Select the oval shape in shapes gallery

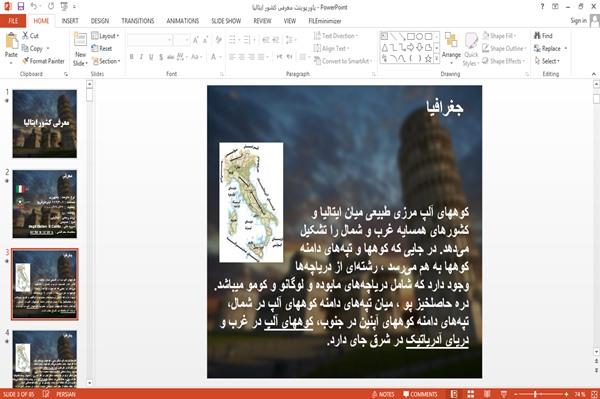pos(420,36)
